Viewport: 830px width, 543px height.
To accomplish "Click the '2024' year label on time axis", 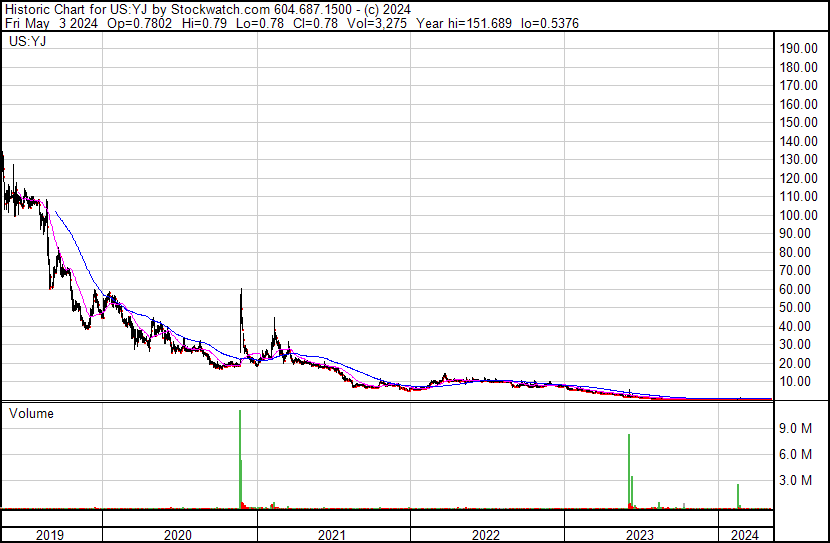I will pos(745,535).
